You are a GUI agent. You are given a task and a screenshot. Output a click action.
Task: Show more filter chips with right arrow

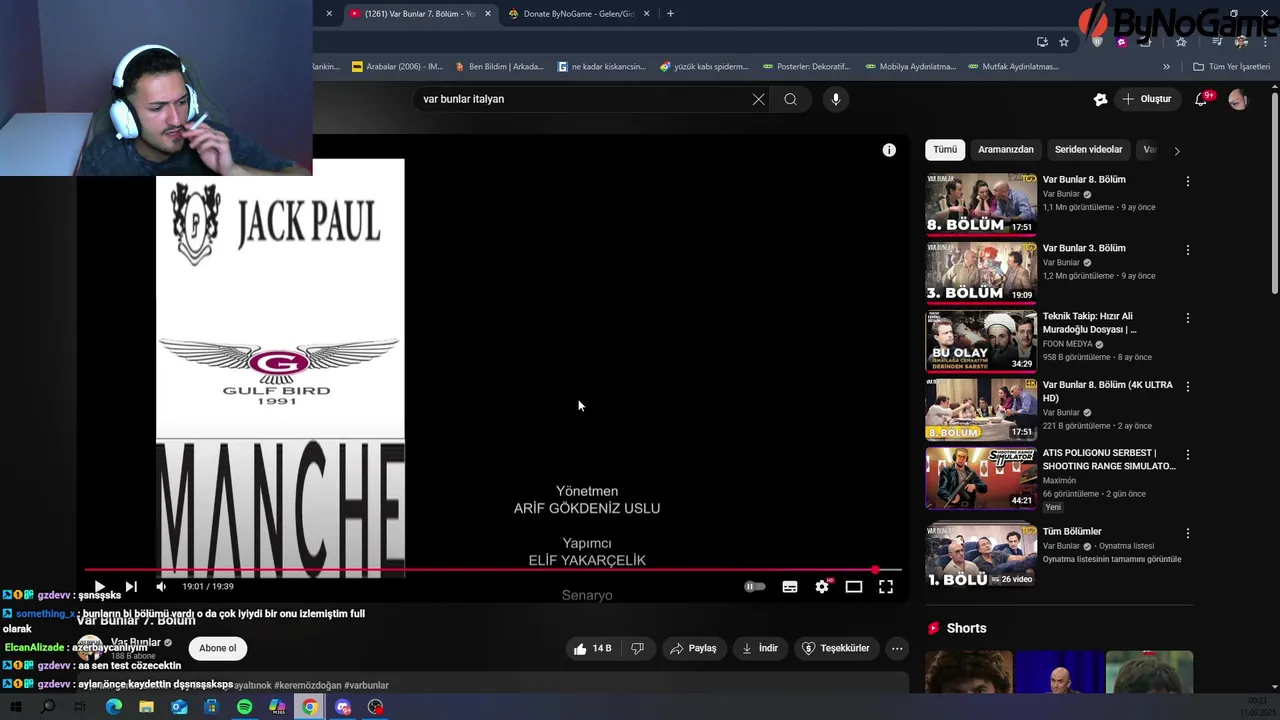pos(1177,151)
